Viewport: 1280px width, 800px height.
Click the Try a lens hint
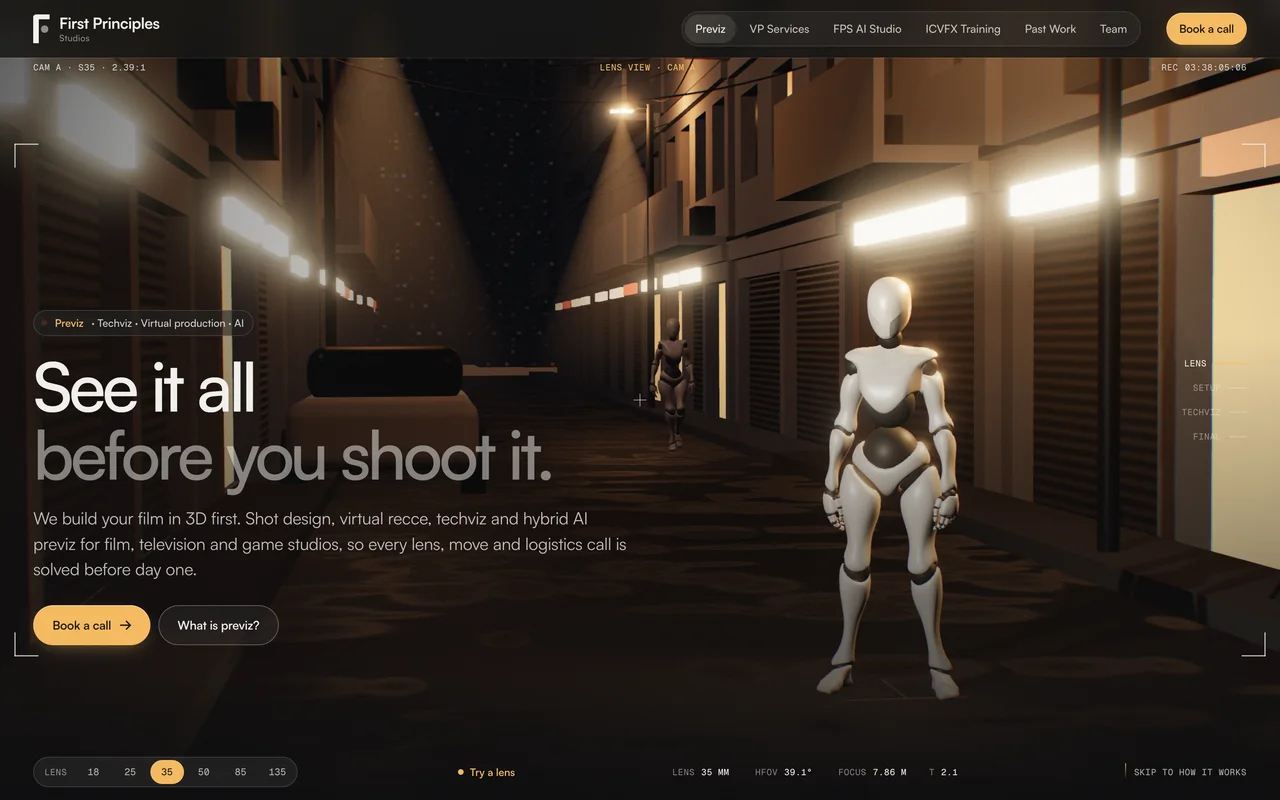click(x=486, y=772)
